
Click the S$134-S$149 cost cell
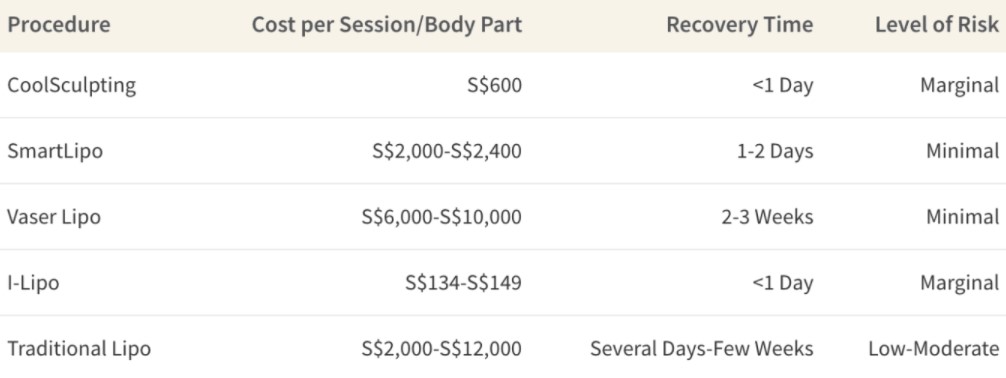coord(464,283)
